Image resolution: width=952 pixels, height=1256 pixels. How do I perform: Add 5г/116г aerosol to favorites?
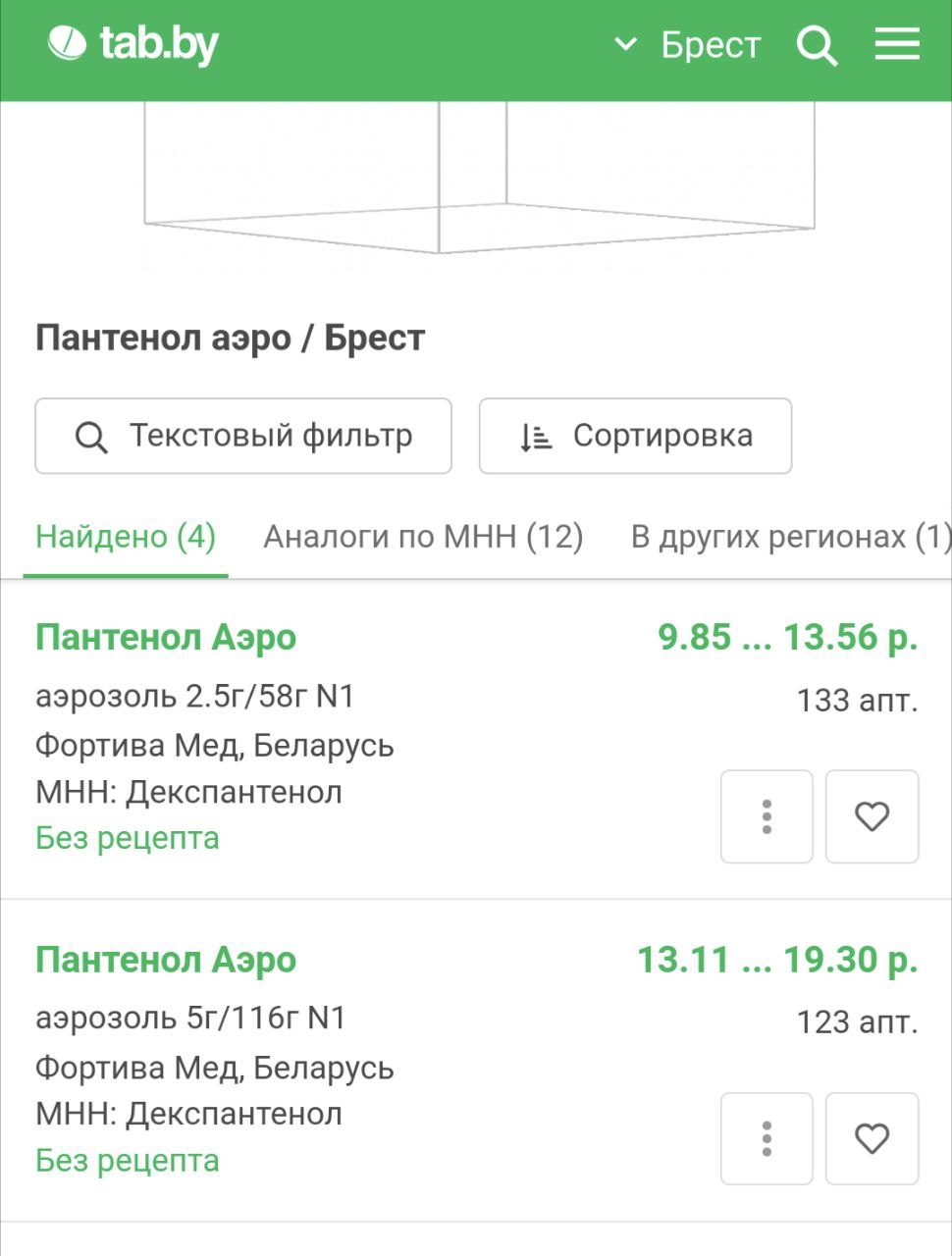click(x=872, y=1138)
